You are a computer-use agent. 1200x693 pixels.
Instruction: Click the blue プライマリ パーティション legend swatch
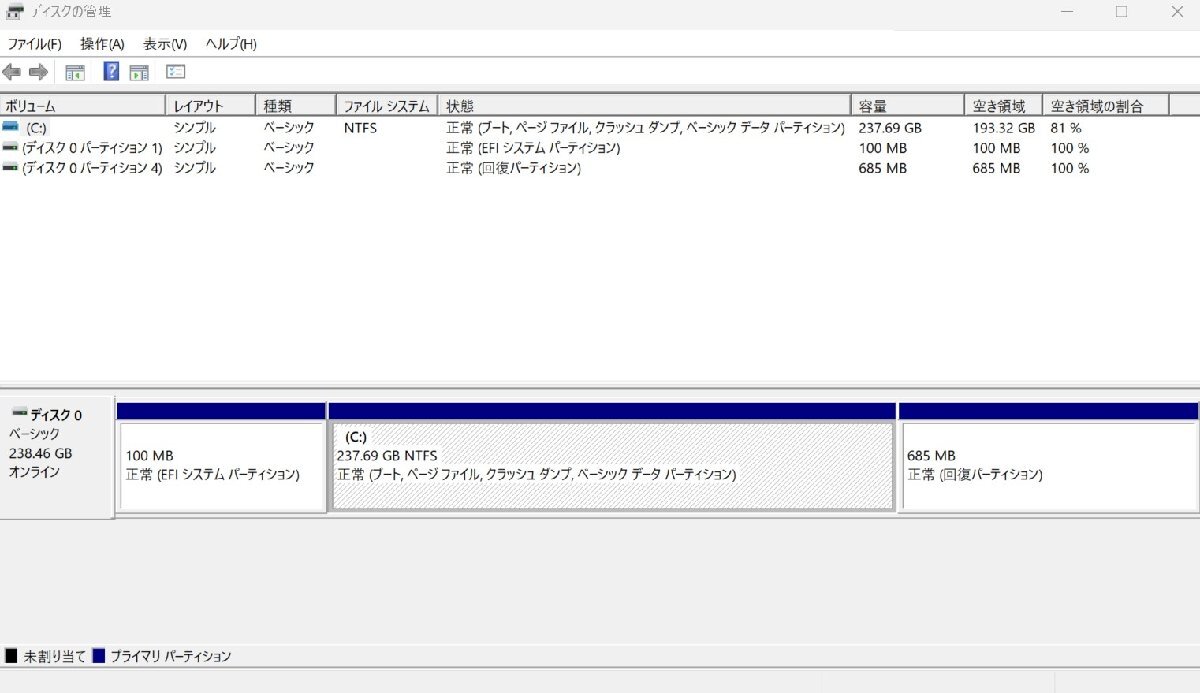coord(98,656)
